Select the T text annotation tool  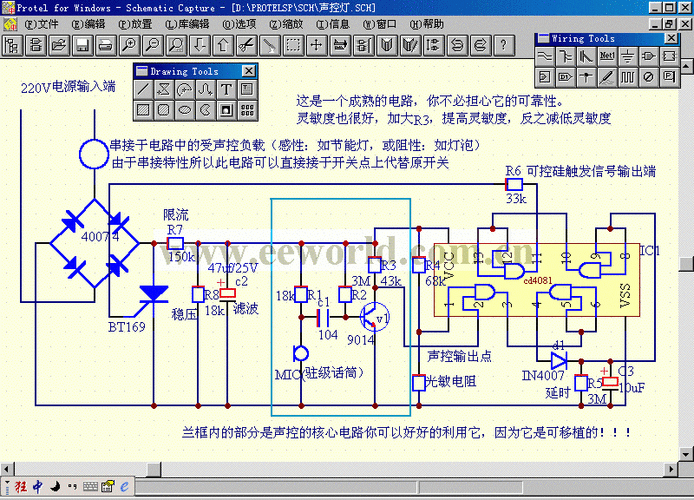(226, 89)
